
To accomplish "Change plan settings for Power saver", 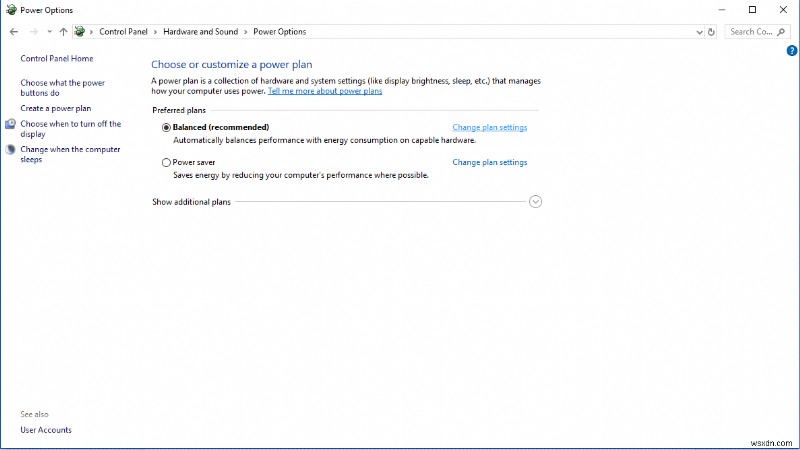I will click(489, 162).
